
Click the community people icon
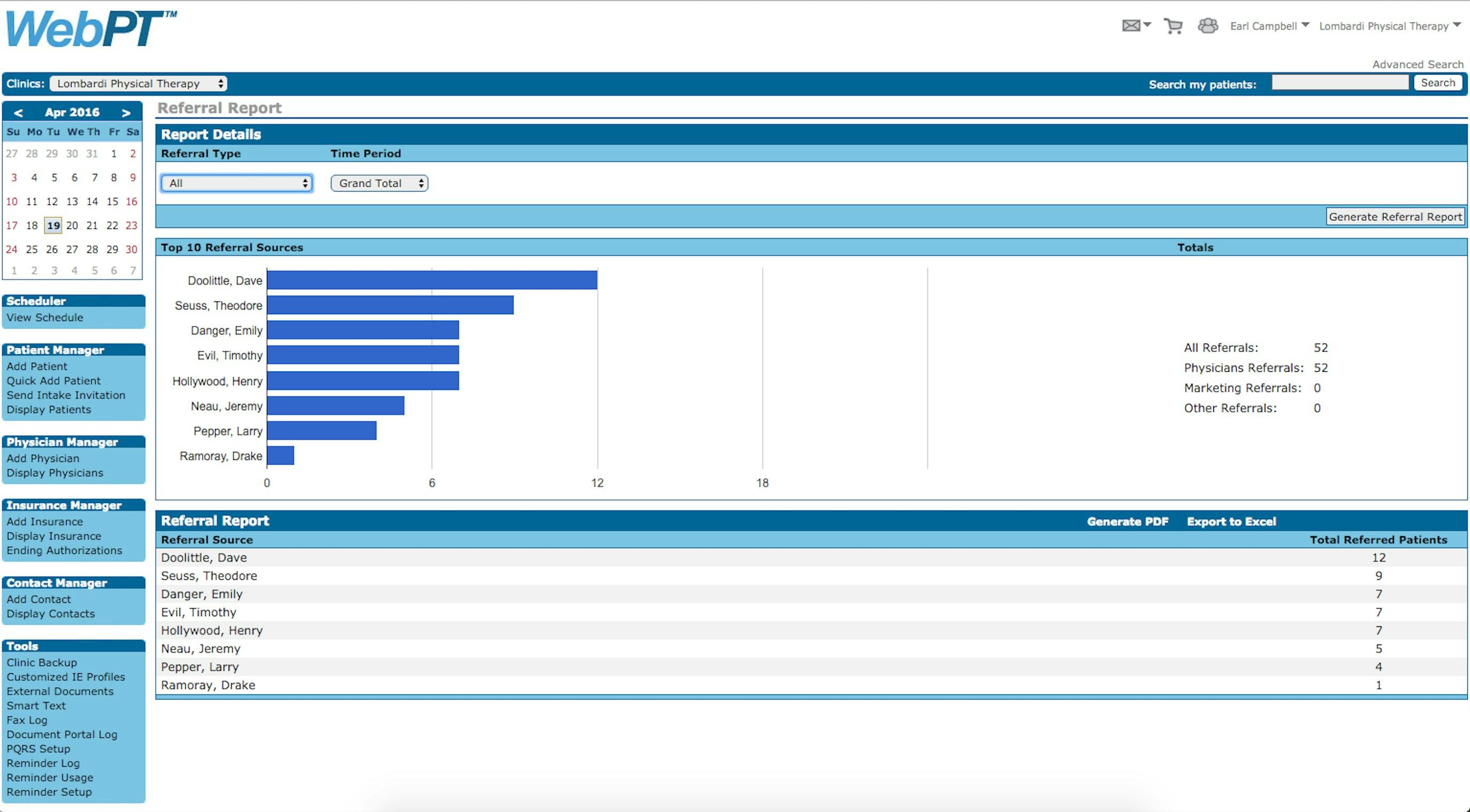pos(1207,26)
